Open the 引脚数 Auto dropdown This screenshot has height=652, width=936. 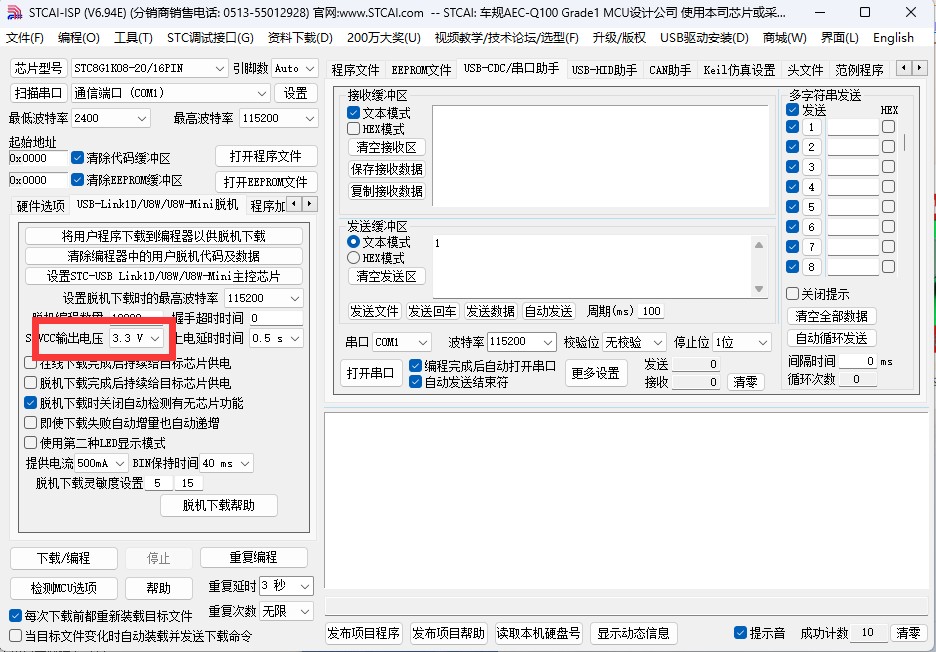click(295, 68)
